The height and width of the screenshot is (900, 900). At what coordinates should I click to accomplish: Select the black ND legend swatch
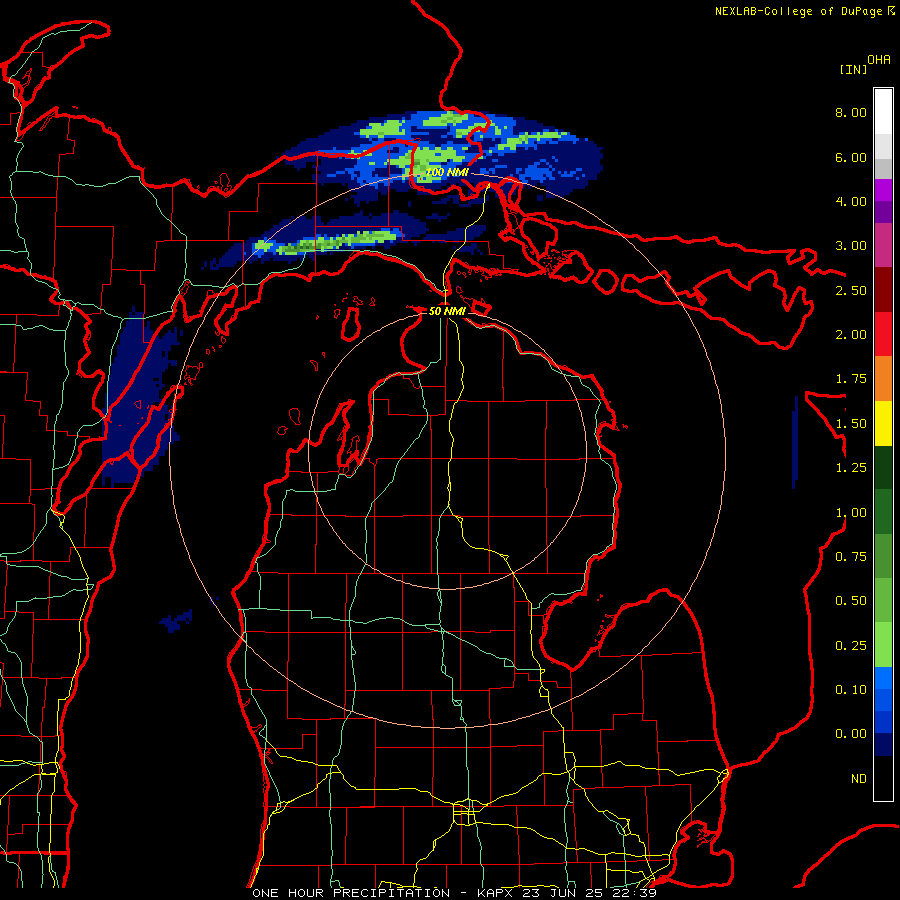(x=883, y=778)
